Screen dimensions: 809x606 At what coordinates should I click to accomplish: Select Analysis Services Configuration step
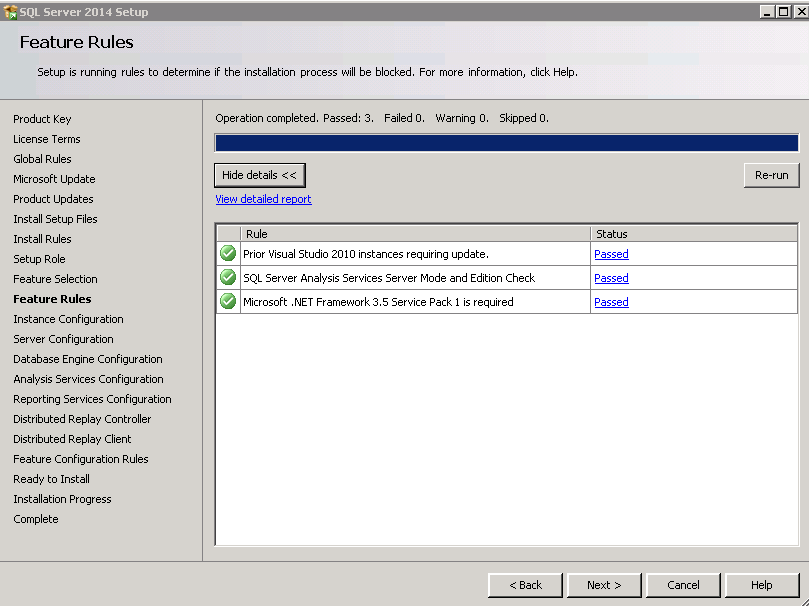click(x=88, y=379)
